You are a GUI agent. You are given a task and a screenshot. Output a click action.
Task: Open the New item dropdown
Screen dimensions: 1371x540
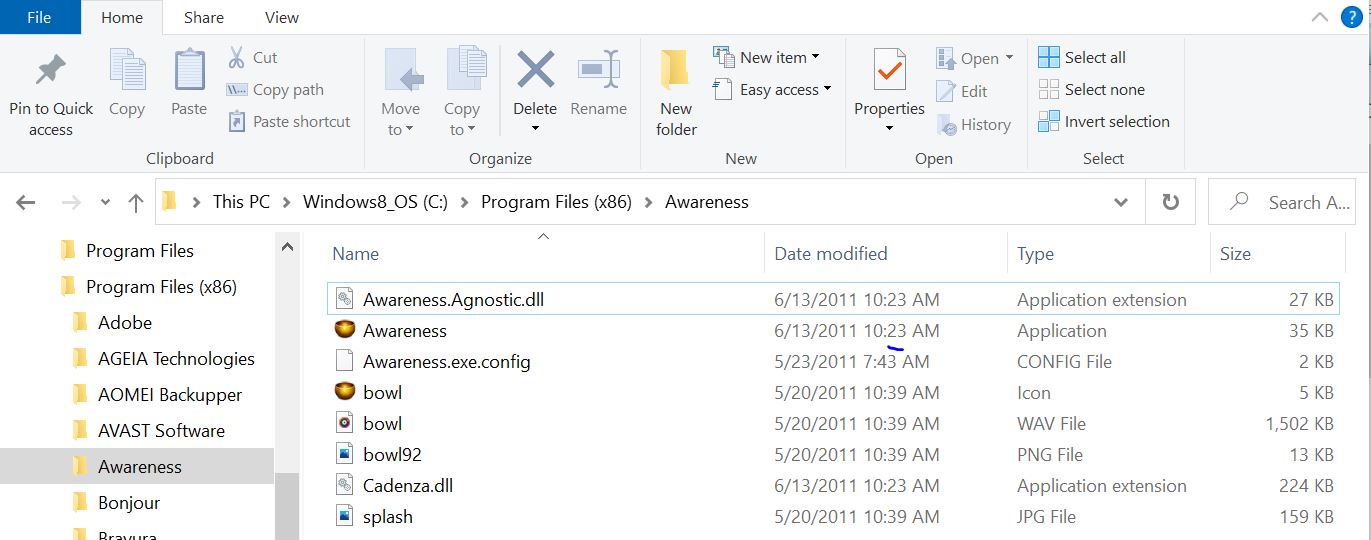[x=767, y=57]
